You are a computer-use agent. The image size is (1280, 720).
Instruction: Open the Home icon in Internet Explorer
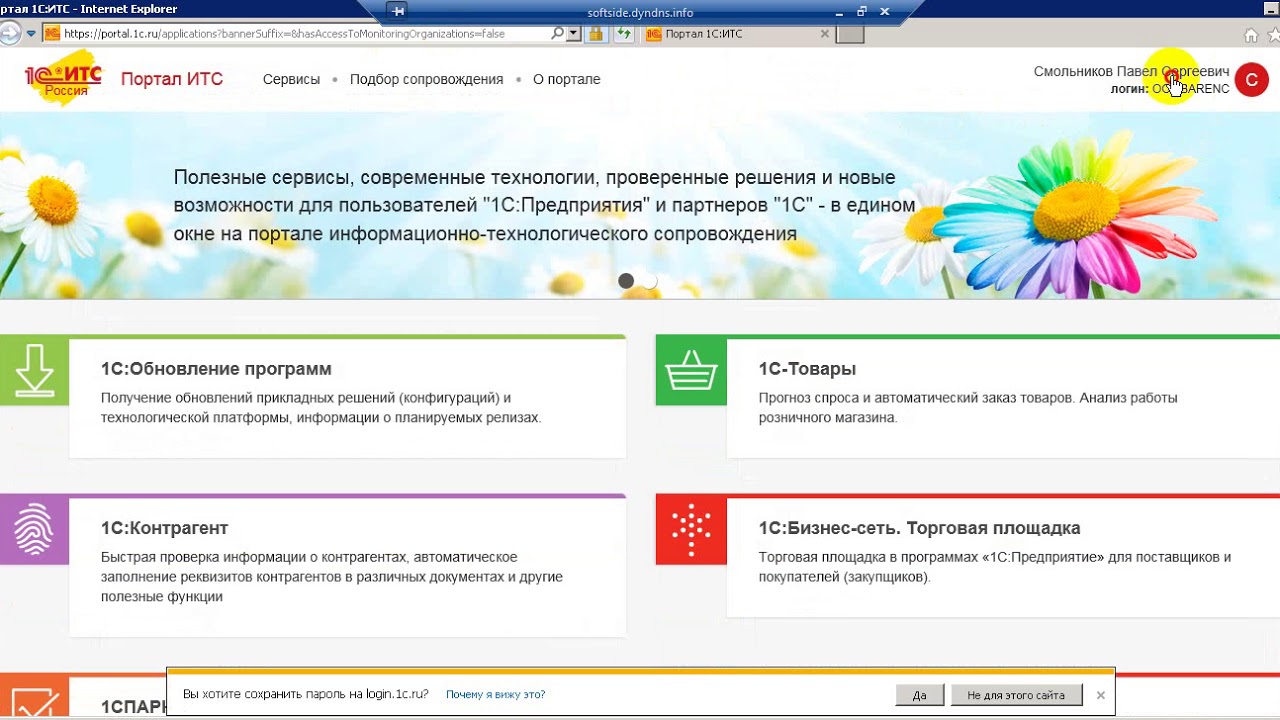point(1250,35)
